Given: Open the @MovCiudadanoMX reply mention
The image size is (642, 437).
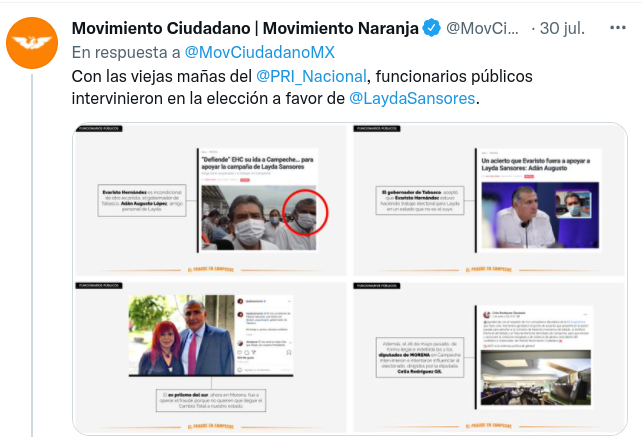Looking at the screenshot, I should tap(260, 52).
